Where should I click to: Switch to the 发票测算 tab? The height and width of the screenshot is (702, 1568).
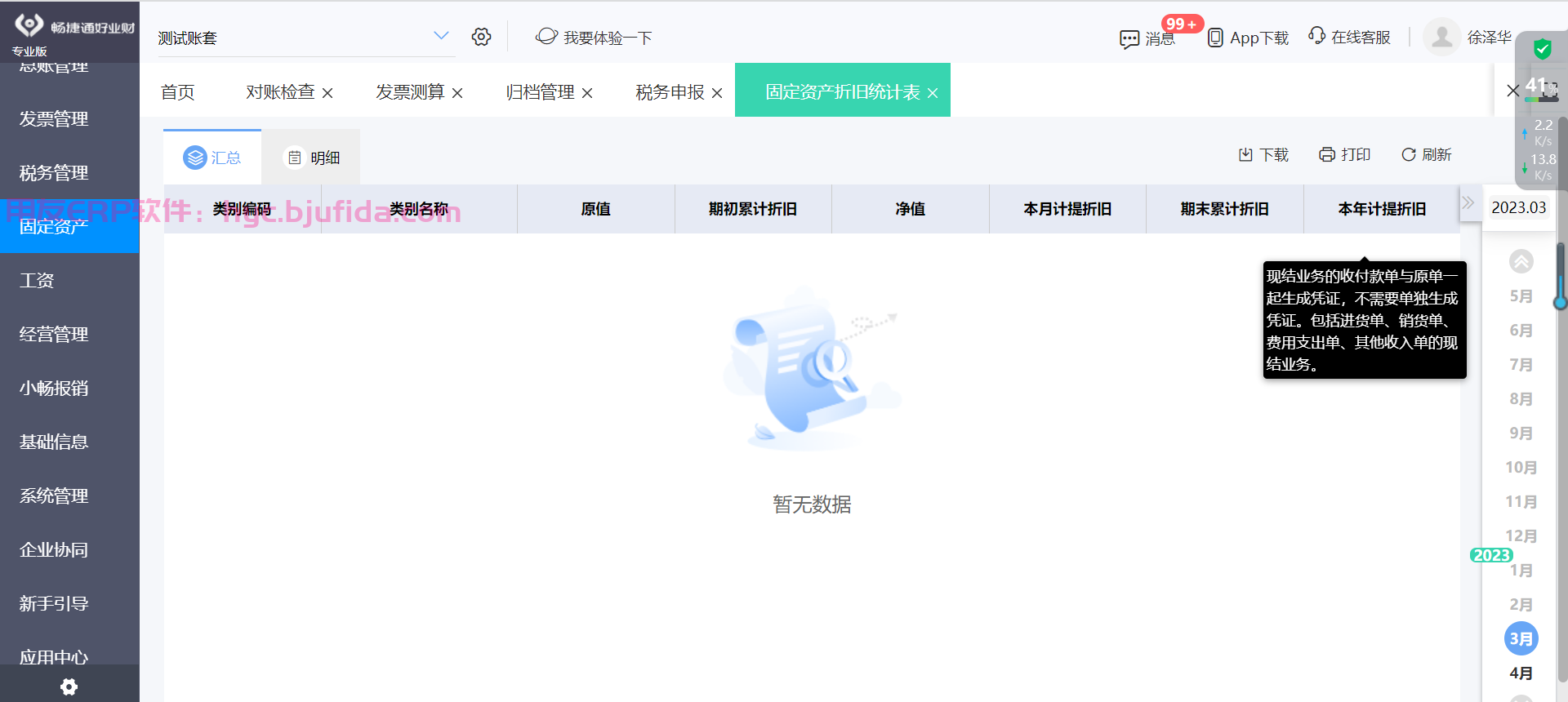coord(410,91)
